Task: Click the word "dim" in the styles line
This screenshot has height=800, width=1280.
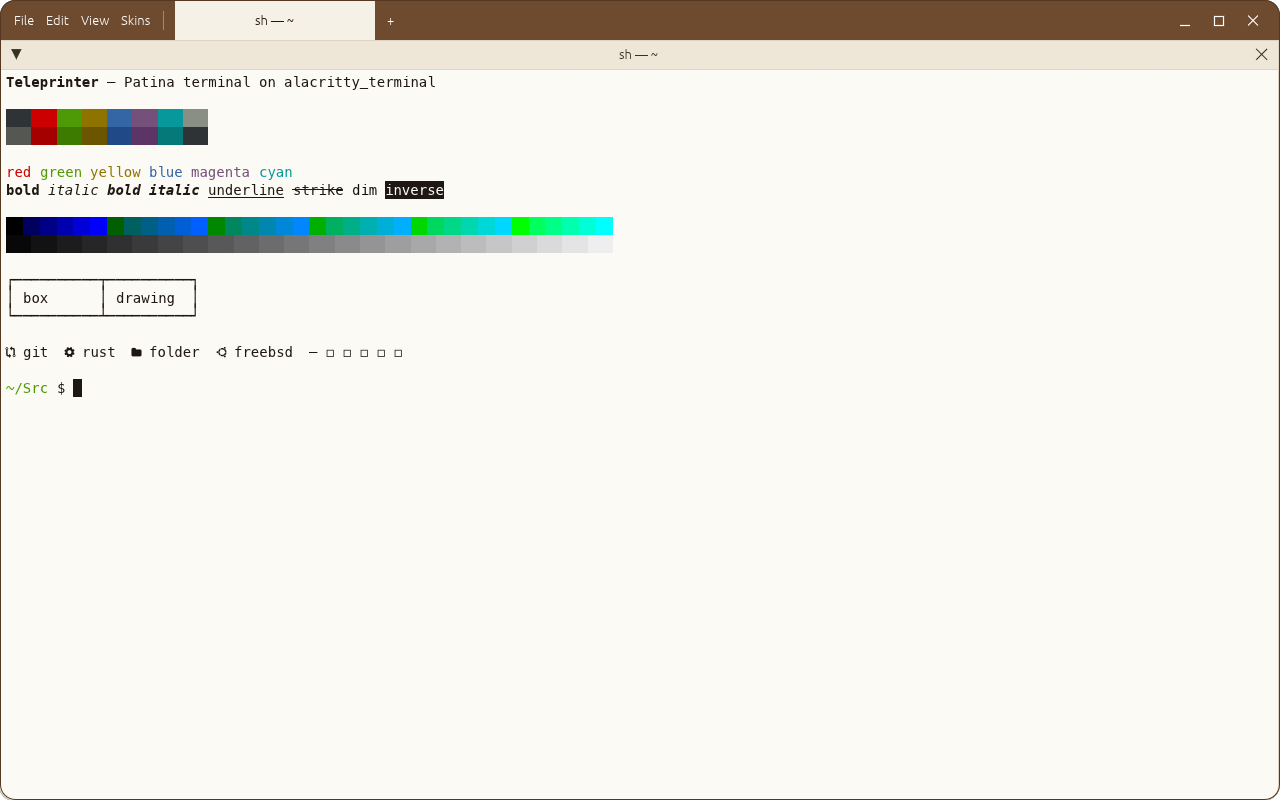Action: [364, 190]
